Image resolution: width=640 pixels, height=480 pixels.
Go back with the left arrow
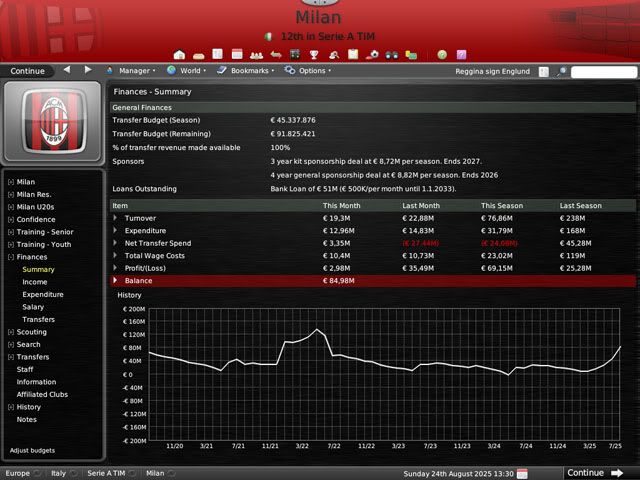pyautogui.click(x=67, y=70)
